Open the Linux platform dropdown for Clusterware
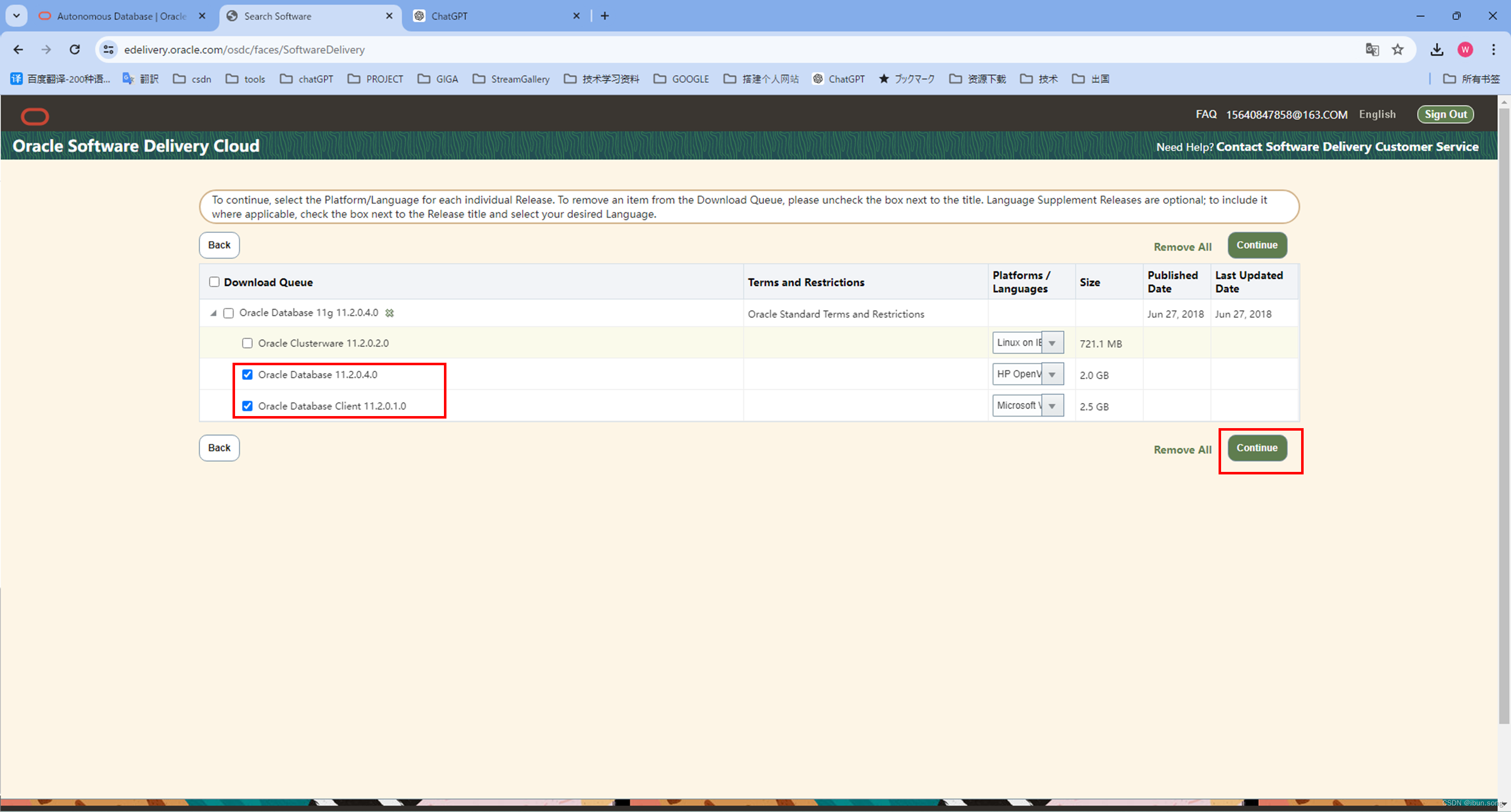 [1028, 343]
